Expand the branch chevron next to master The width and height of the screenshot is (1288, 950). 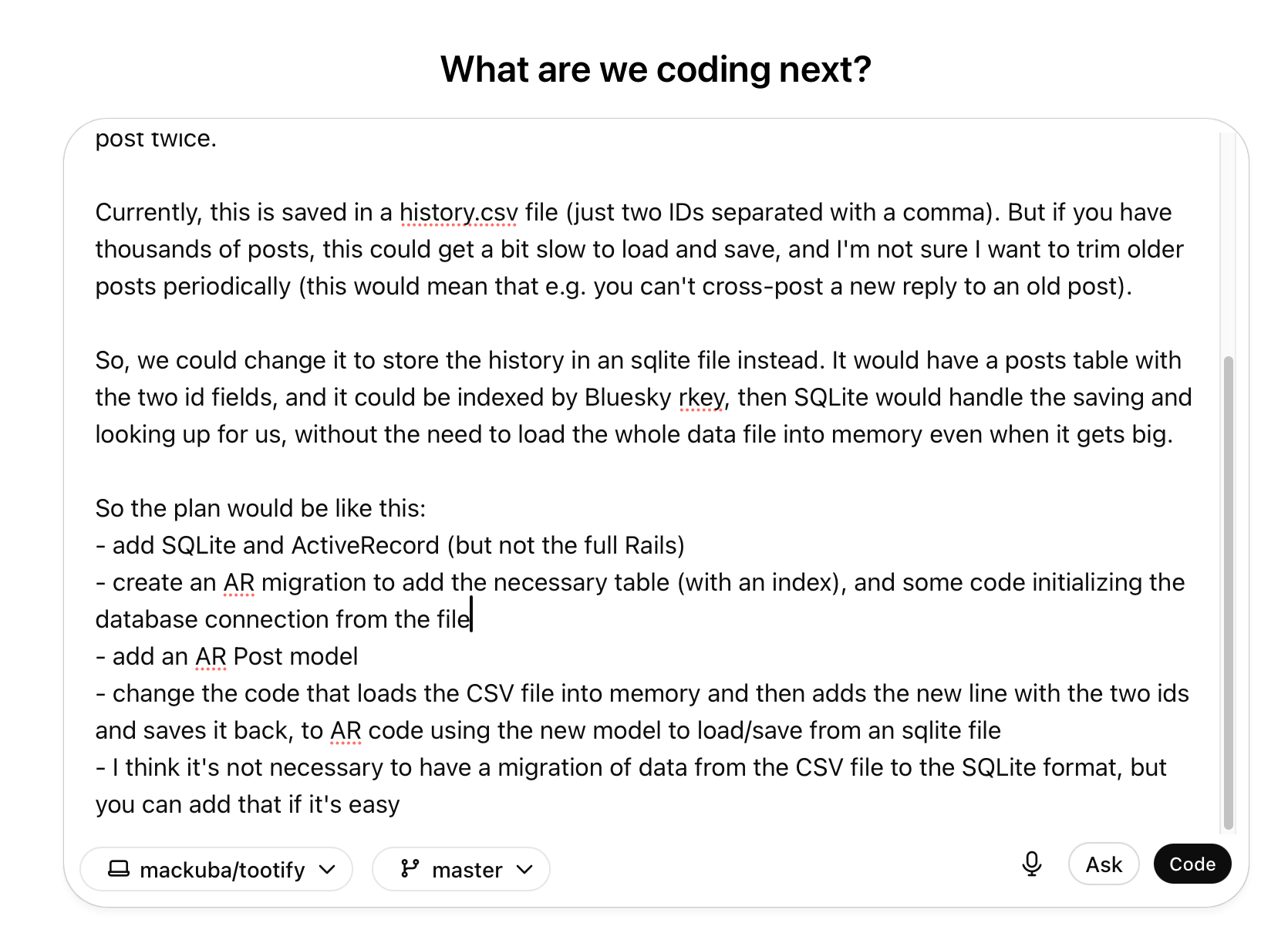(x=524, y=870)
